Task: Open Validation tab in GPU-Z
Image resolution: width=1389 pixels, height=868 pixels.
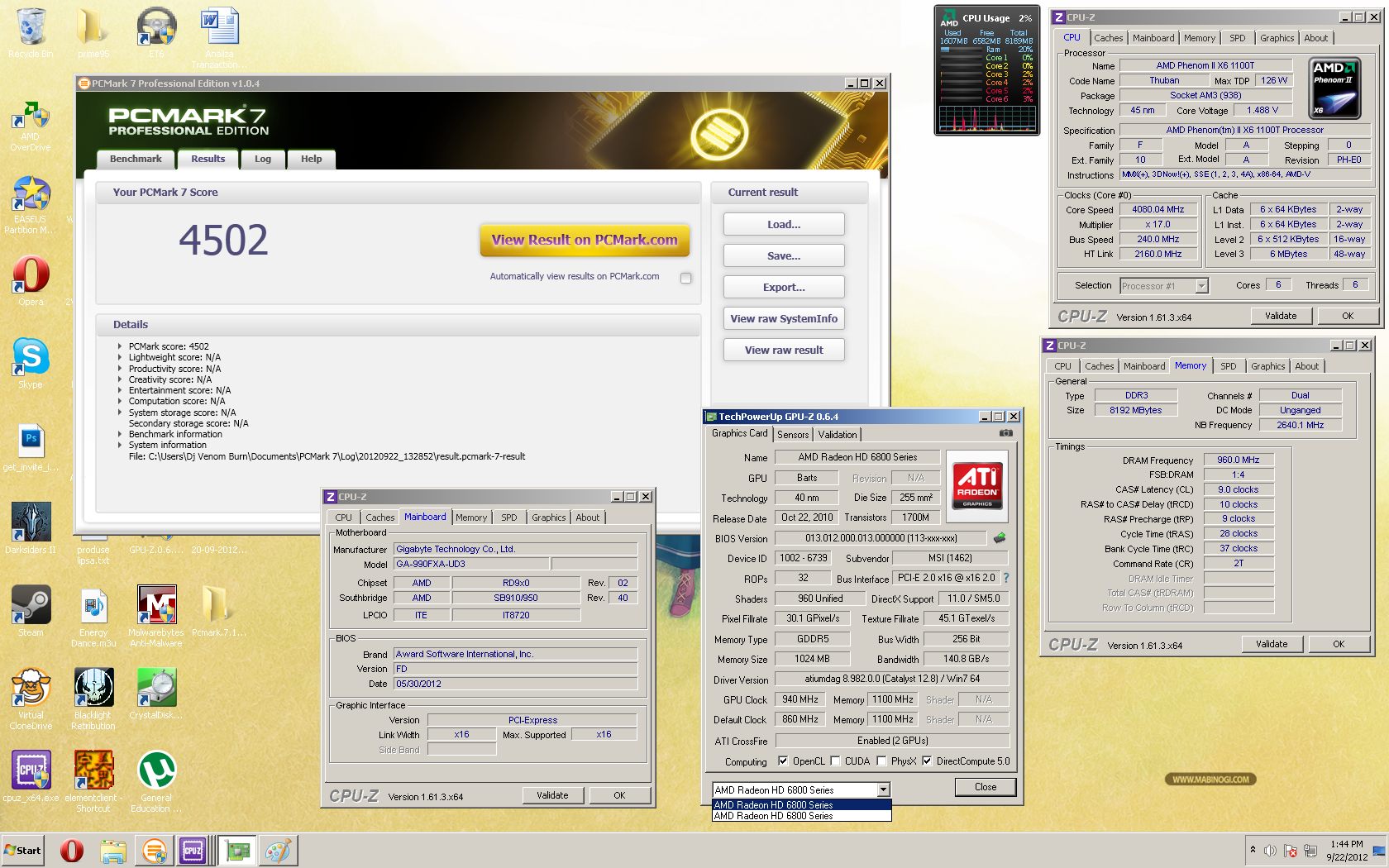Action: [838, 435]
